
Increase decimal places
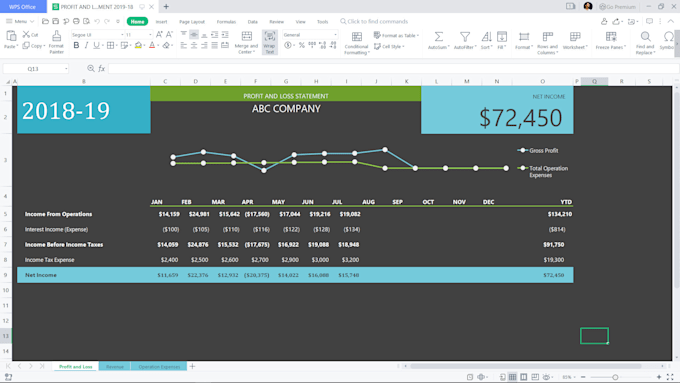tap(323, 46)
